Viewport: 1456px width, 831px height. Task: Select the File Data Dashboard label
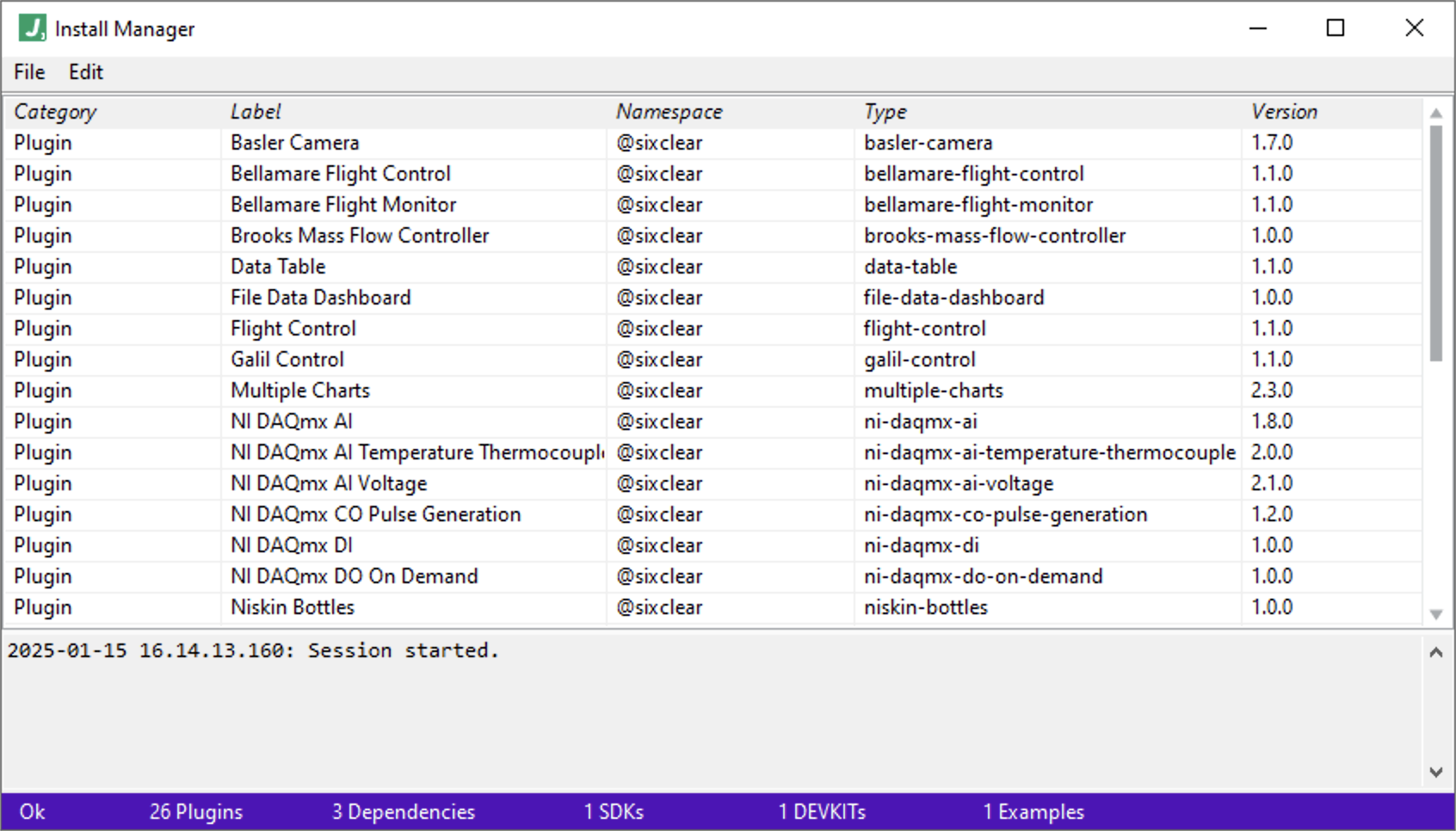[x=321, y=298]
